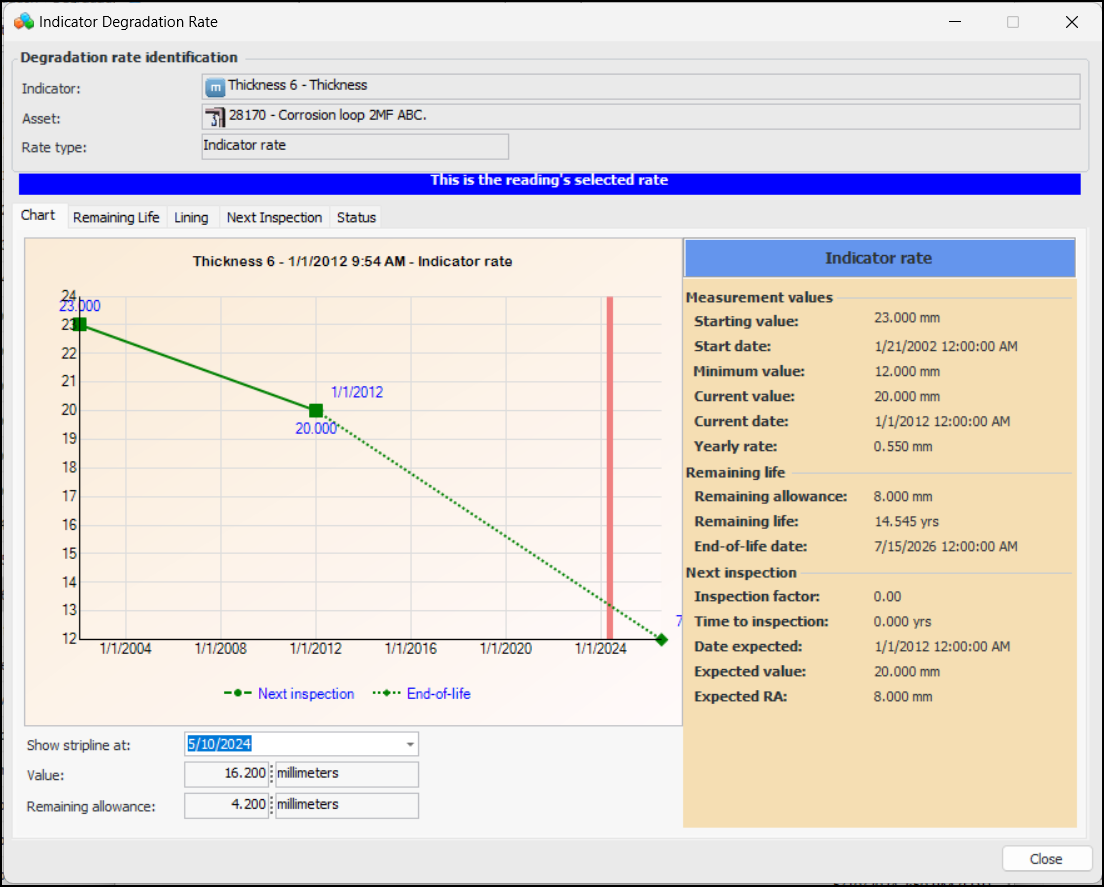Click the stripline Value field showing 16.200

click(x=226, y=774)
